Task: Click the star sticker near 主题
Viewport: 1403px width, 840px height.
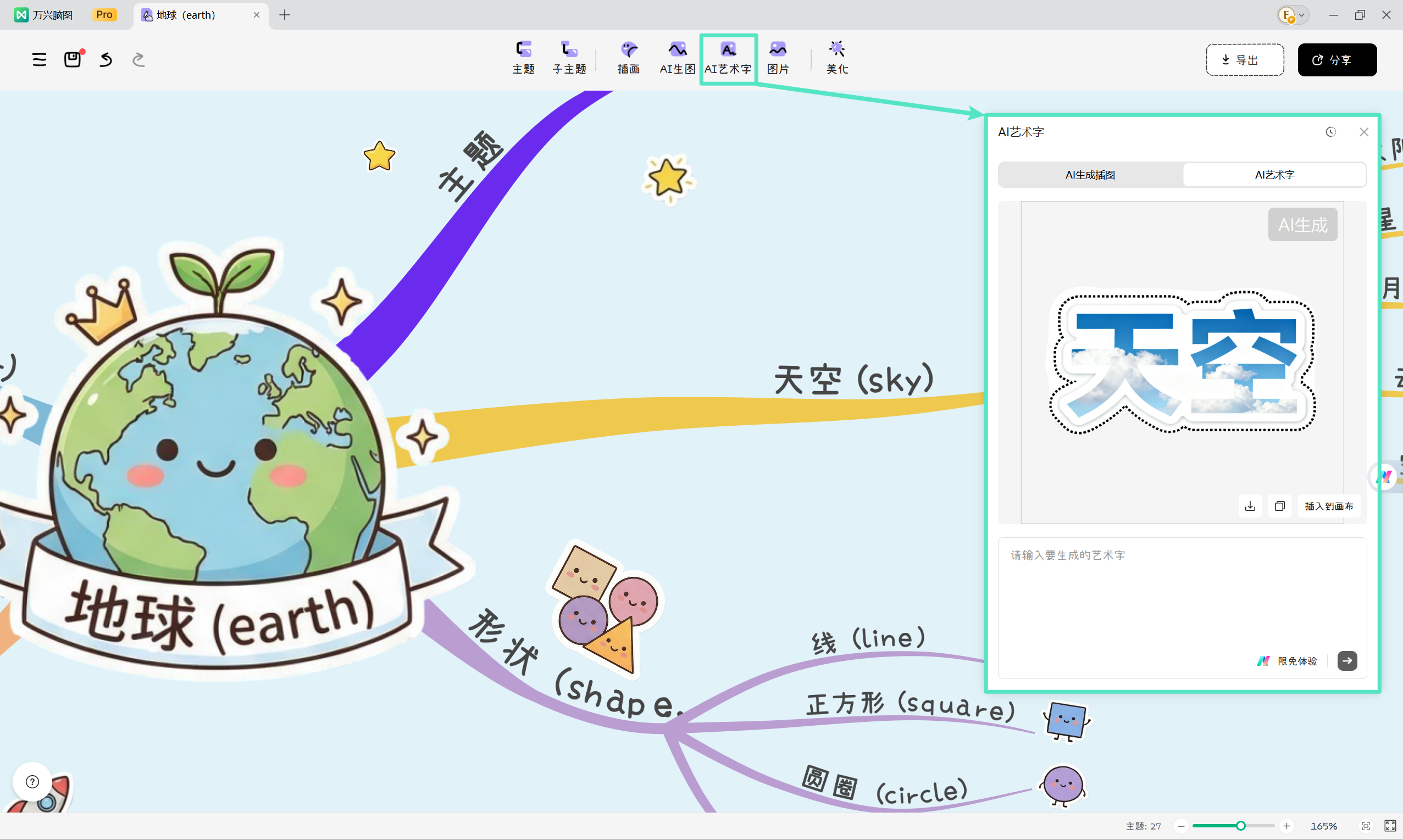Action: click(379, 156)
